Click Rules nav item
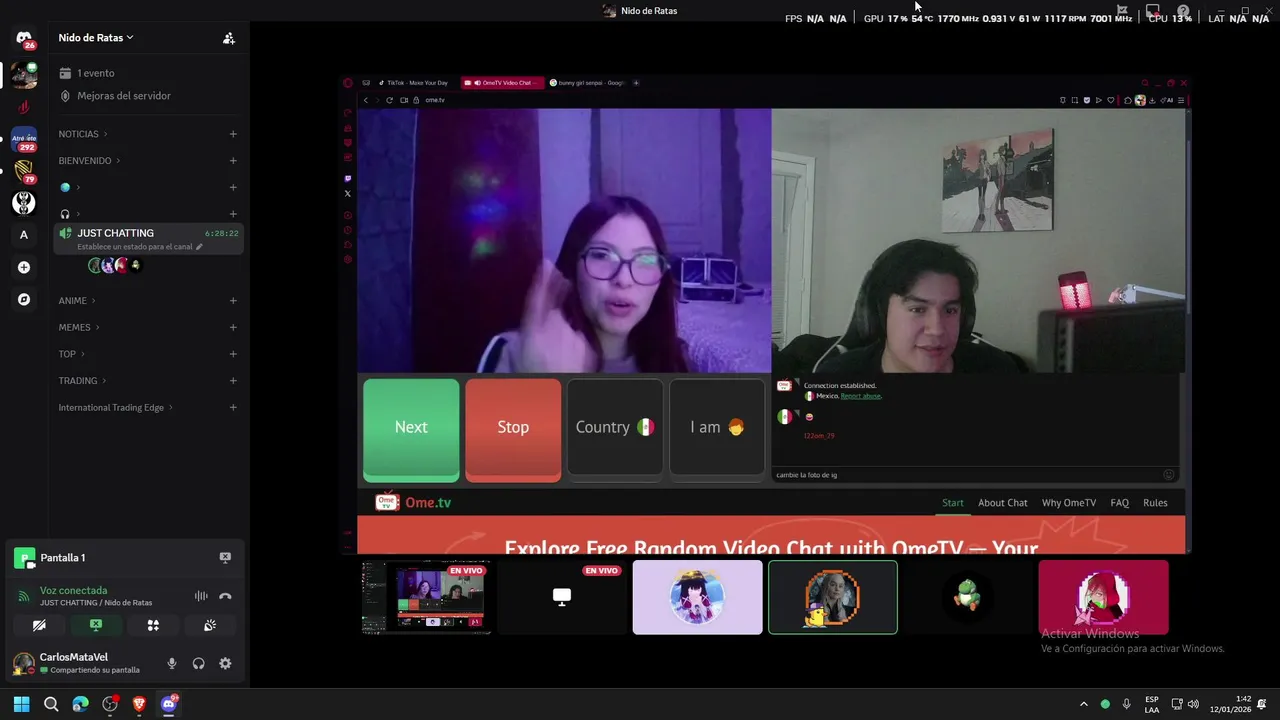 [1155, 503]
